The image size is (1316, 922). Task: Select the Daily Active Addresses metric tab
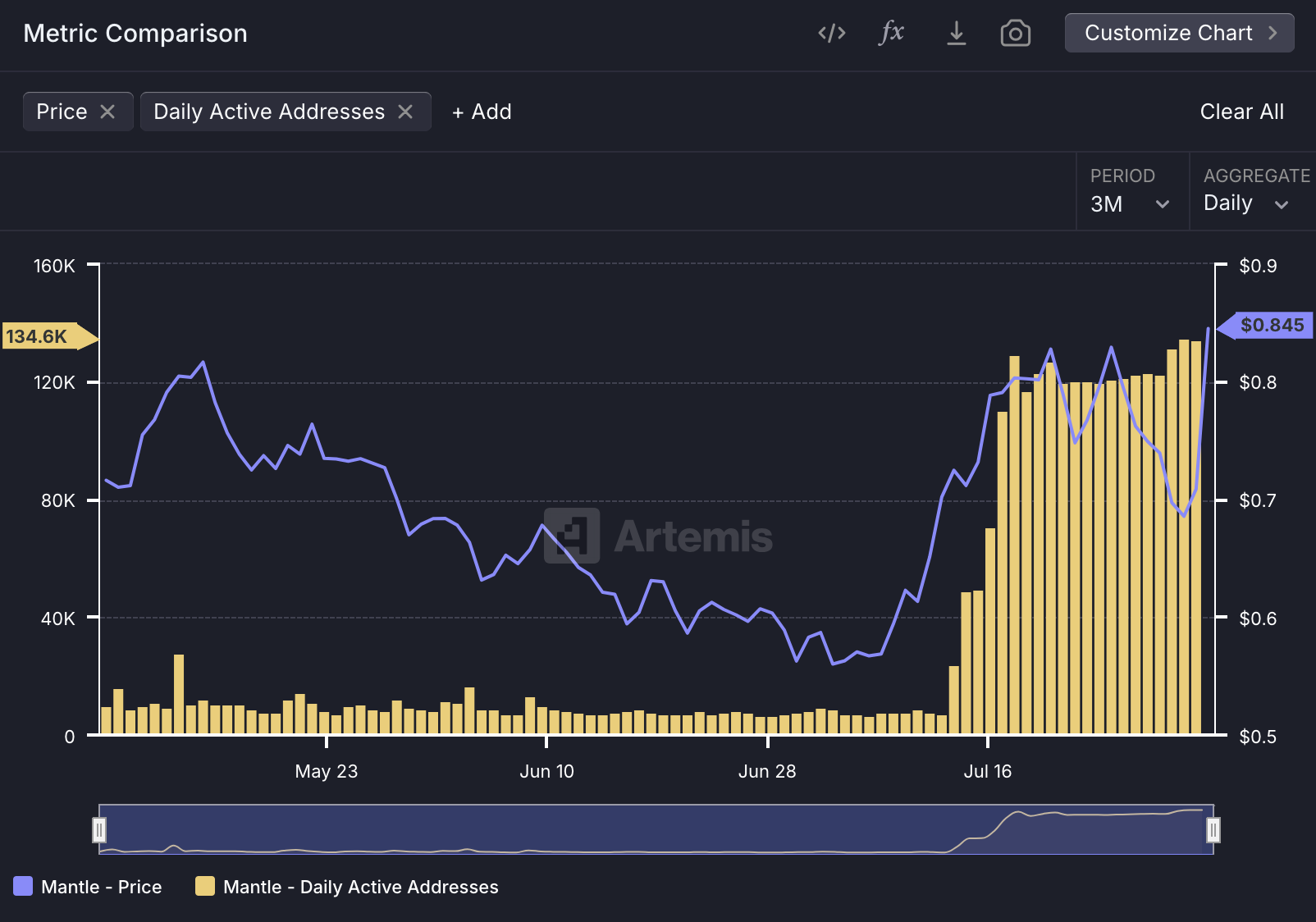(267, 112)
